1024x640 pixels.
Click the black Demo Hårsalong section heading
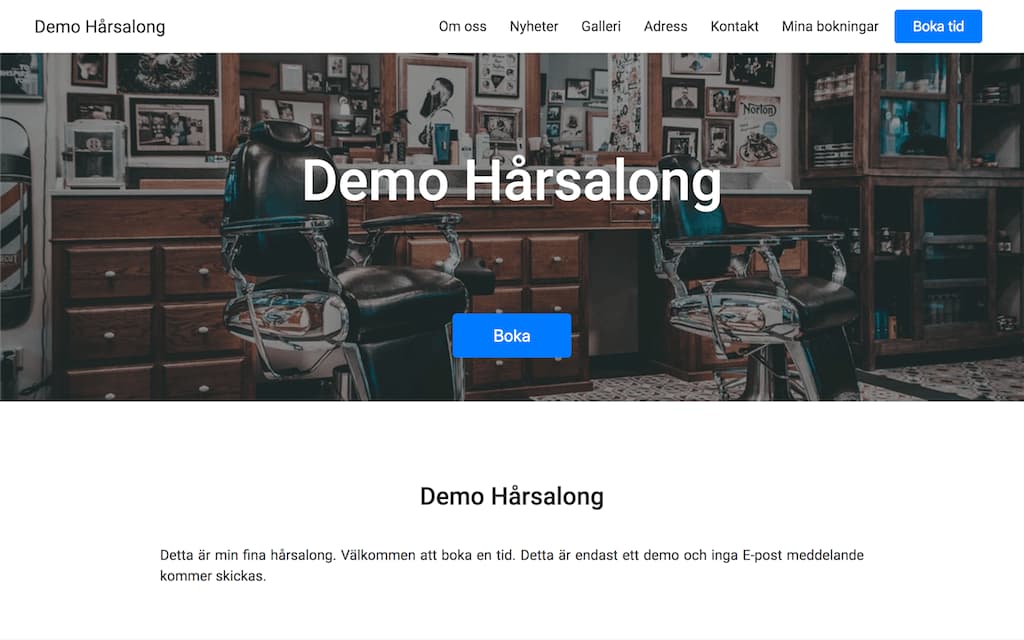point(511,496)
